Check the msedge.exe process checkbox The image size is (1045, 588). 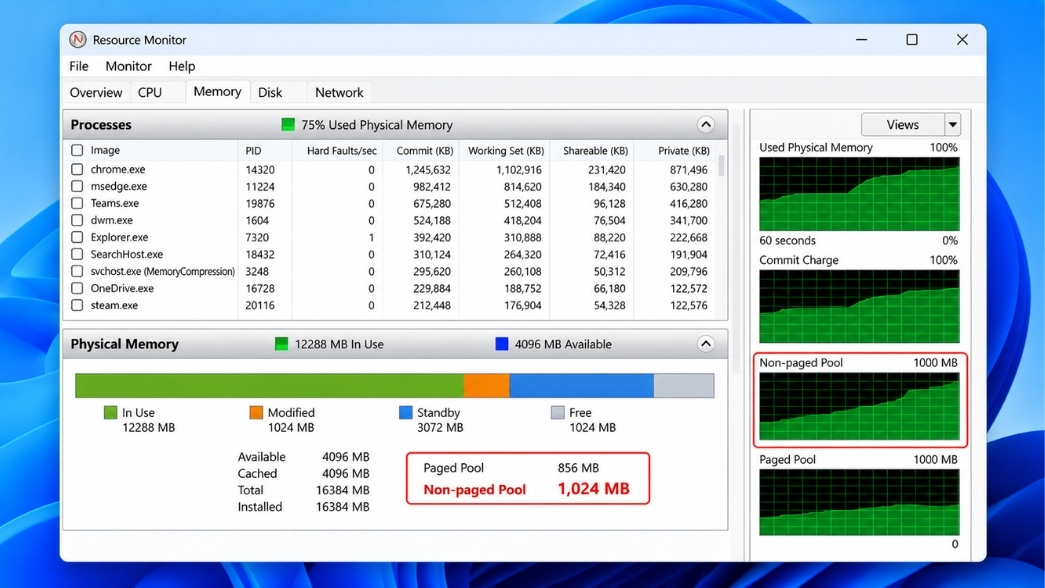point(77,186)
